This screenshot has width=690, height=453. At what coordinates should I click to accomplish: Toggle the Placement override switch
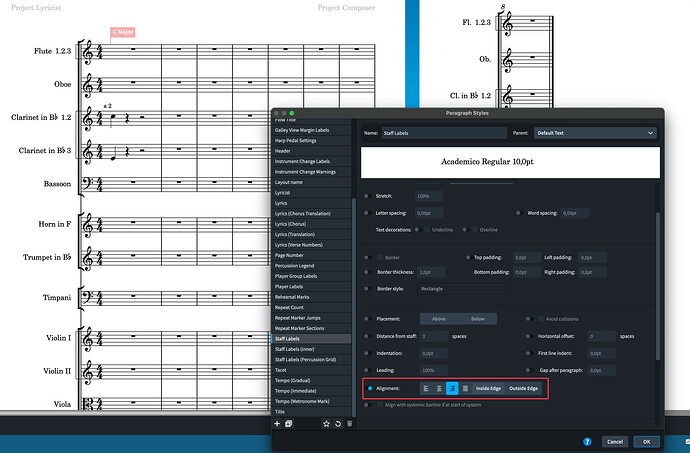367,319
